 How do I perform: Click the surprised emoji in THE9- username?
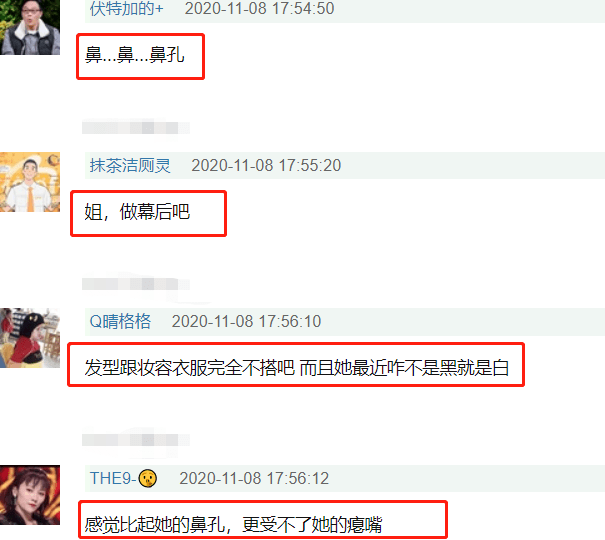(x=148, y=479)
